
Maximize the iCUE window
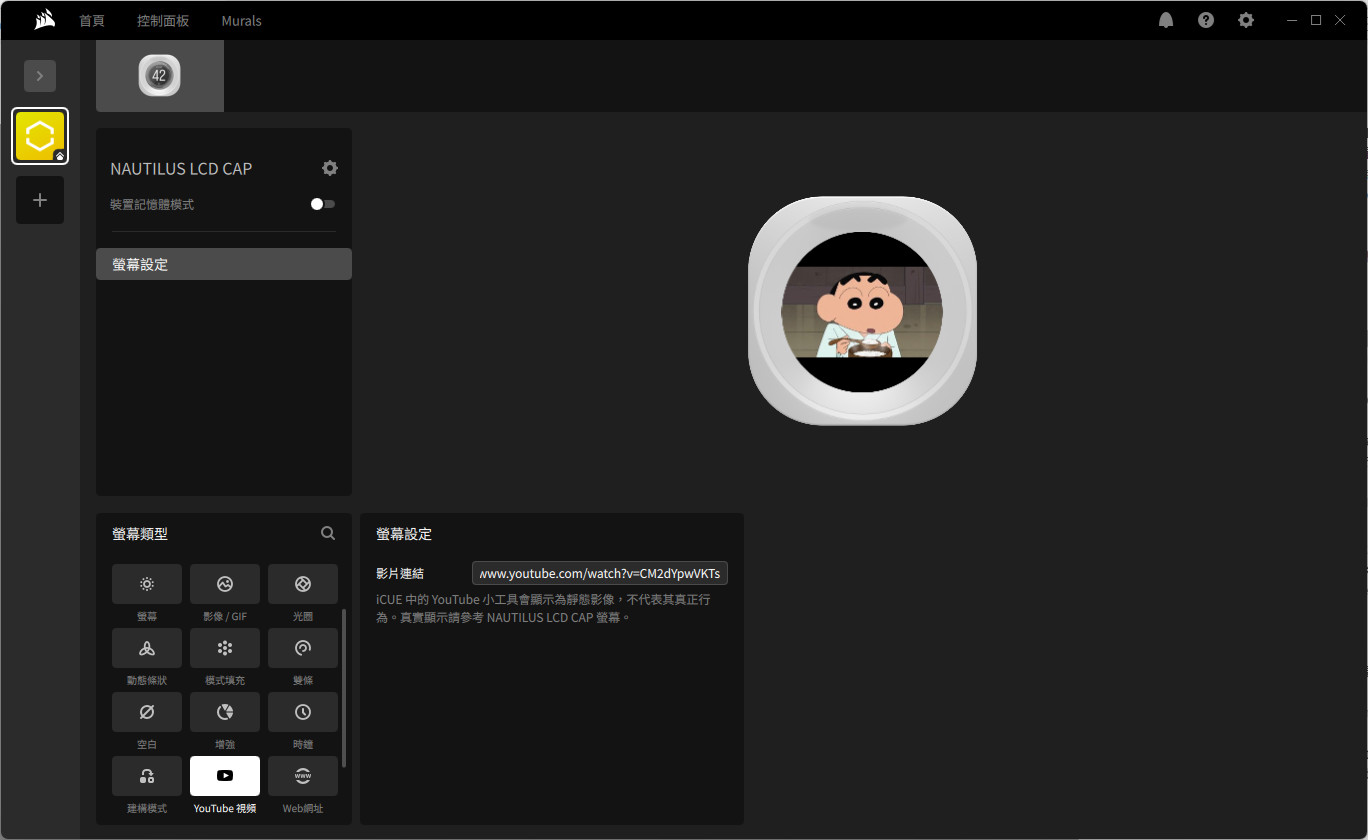[x=1316, y=20]
